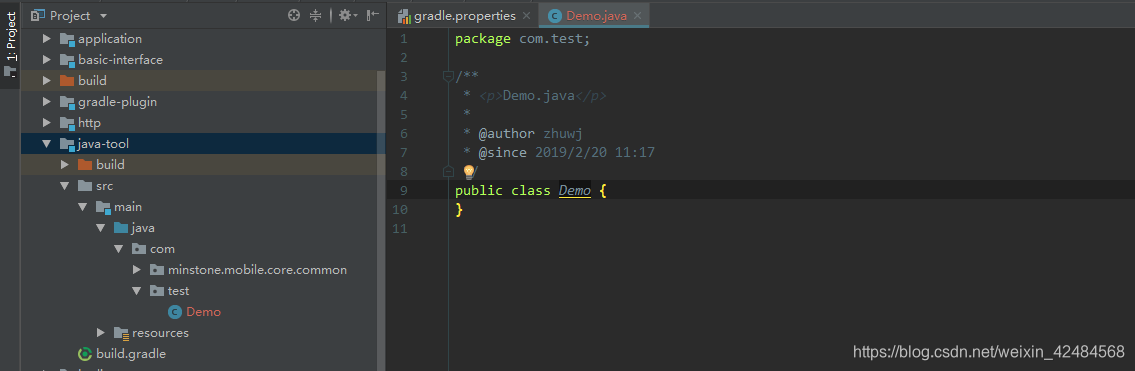This screenshot has height=371, width=1135.
Task: Select the test package row
Action: pos(199,291)
